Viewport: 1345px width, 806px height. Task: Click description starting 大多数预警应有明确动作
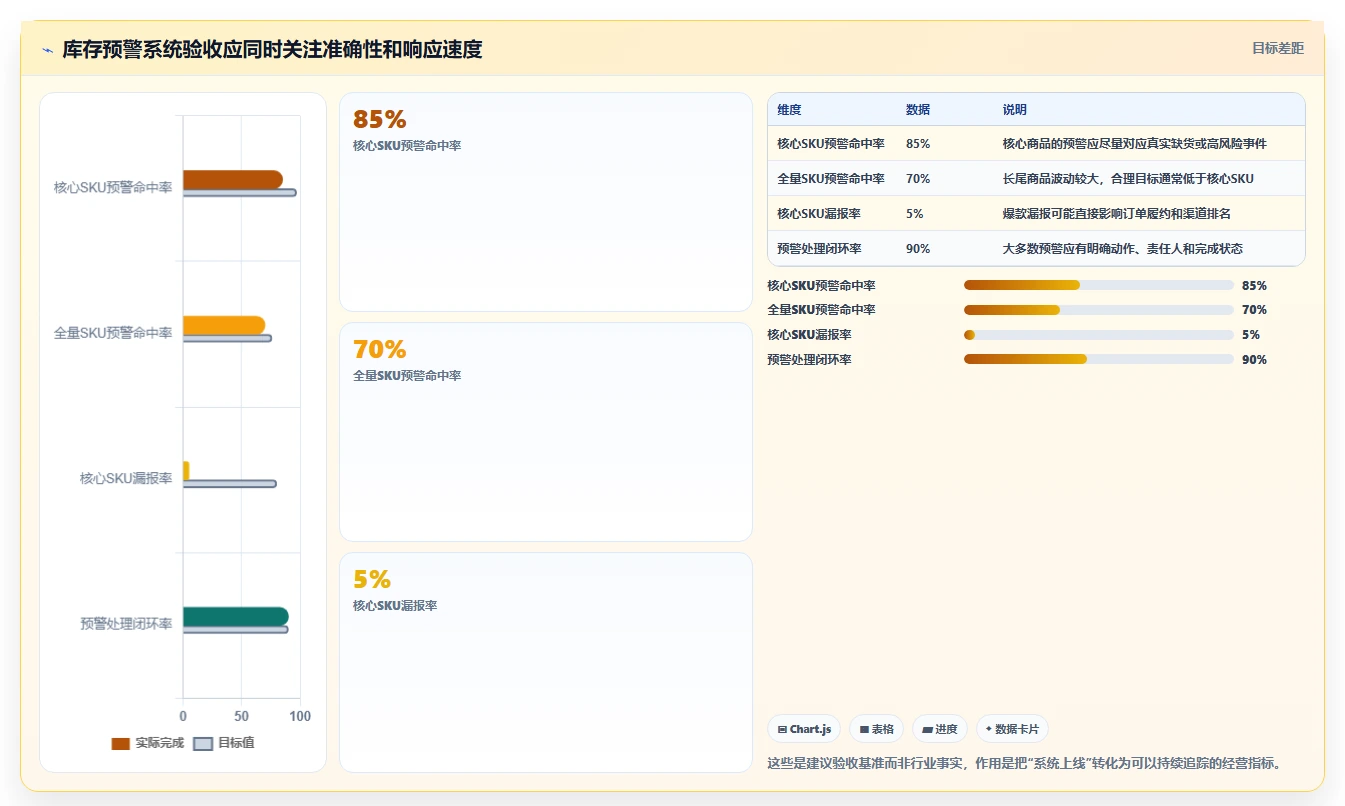pyautogui.click(x=1123, y=249)
